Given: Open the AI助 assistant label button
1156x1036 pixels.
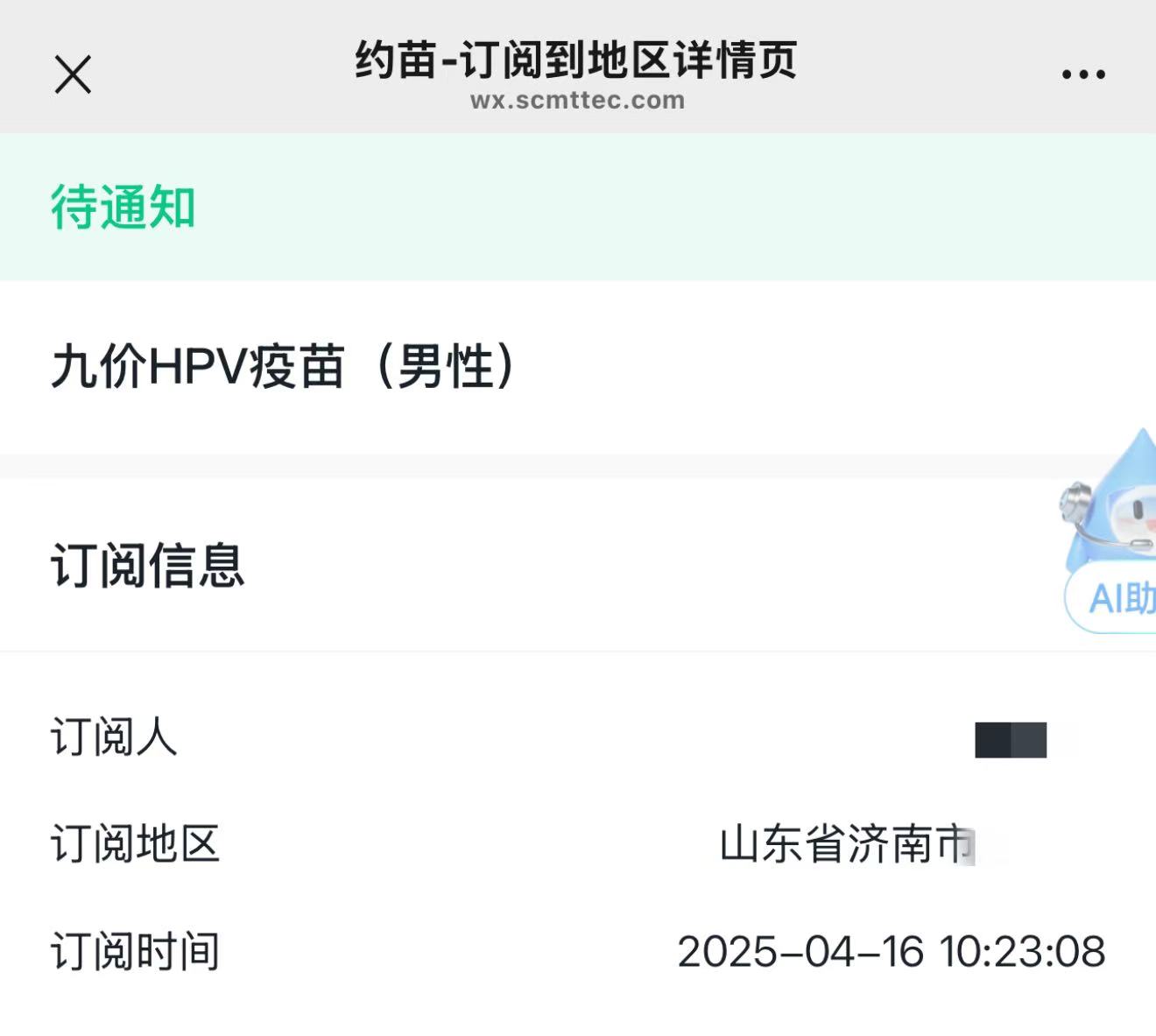Looking at the screenshot, I should 1111,598.
